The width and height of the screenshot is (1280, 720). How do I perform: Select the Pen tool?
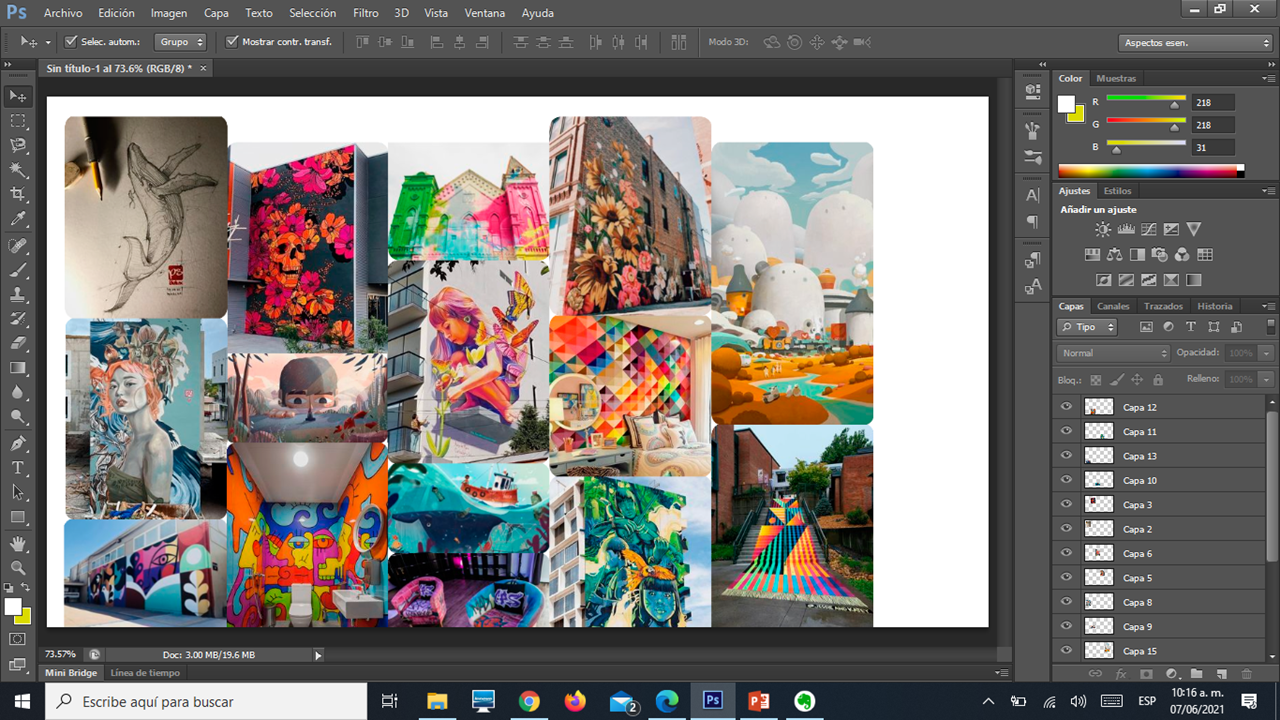(x=18, y=443)
